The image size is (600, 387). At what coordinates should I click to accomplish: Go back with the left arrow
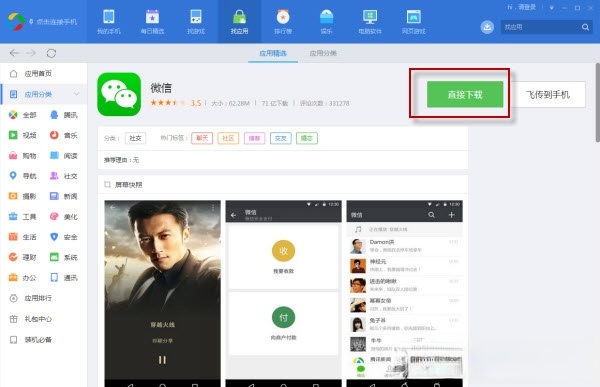coord(14,53)
